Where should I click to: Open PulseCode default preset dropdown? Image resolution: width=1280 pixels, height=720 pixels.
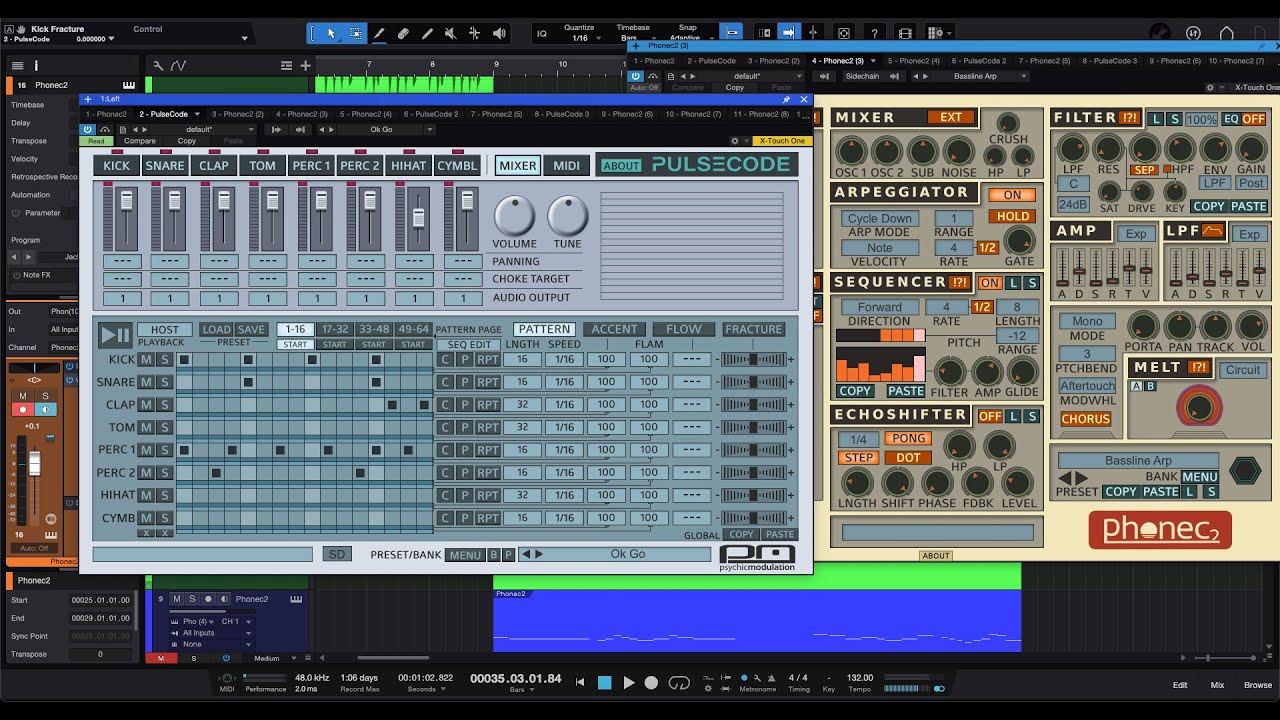(x=221, y=129)
